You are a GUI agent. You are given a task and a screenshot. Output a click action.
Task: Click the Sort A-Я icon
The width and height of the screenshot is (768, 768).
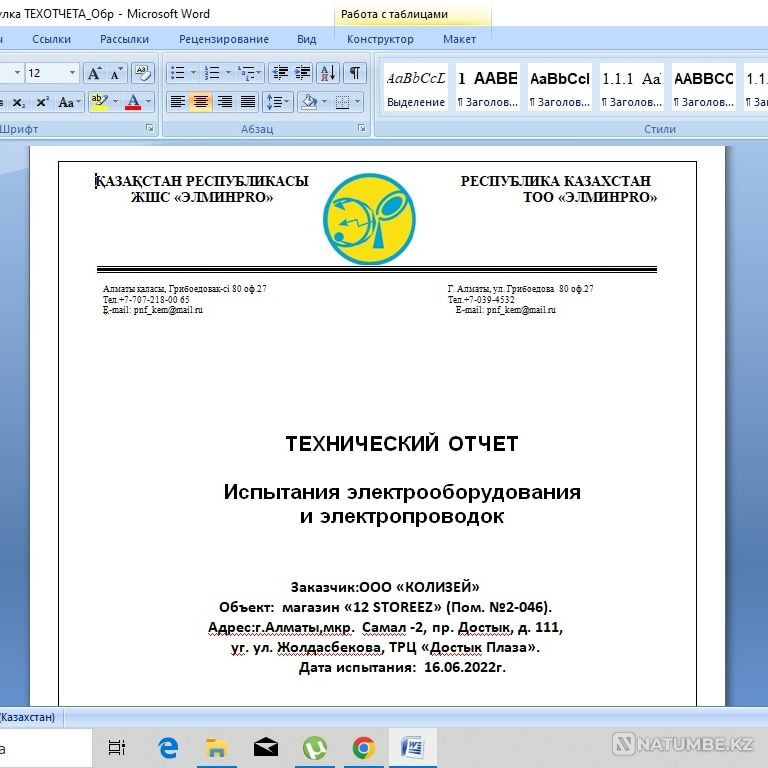click(327, 73)
